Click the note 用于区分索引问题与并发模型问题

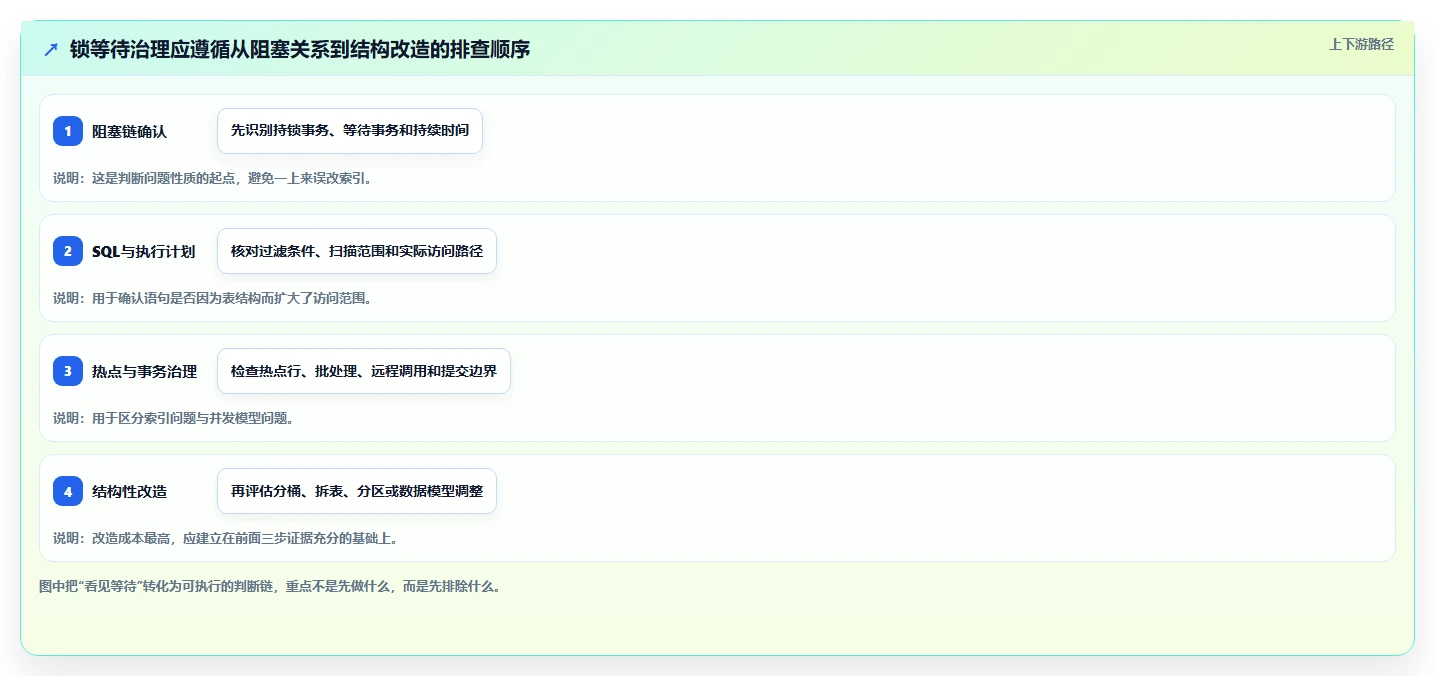[174, 418]
